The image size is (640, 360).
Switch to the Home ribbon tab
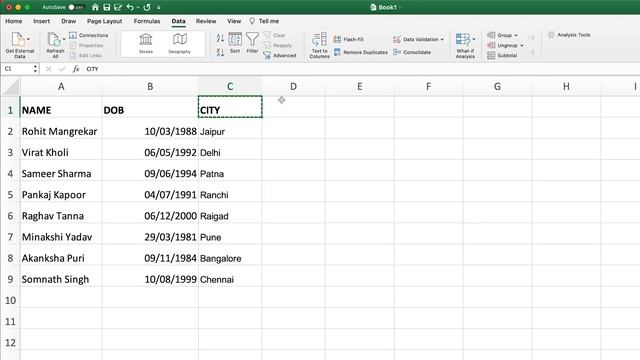click(x=13, y=21)
